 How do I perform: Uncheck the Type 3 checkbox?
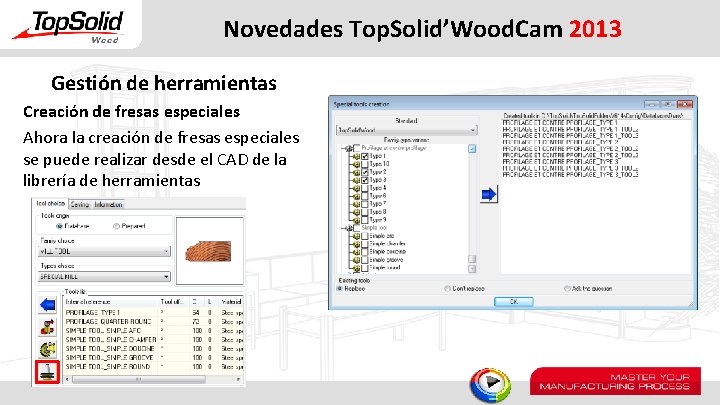[x=365, y=180]
